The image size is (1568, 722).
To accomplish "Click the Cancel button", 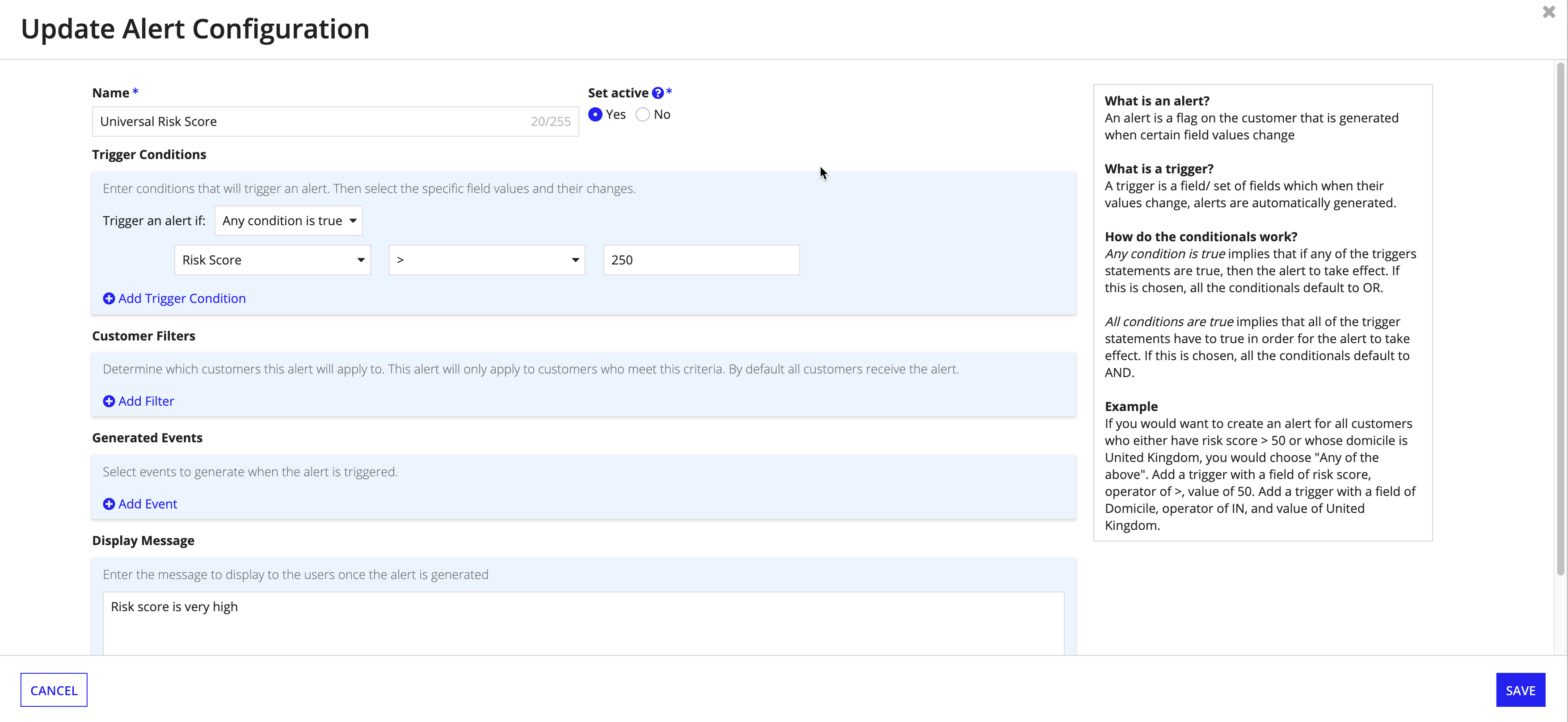I will [x=54, y=690].
